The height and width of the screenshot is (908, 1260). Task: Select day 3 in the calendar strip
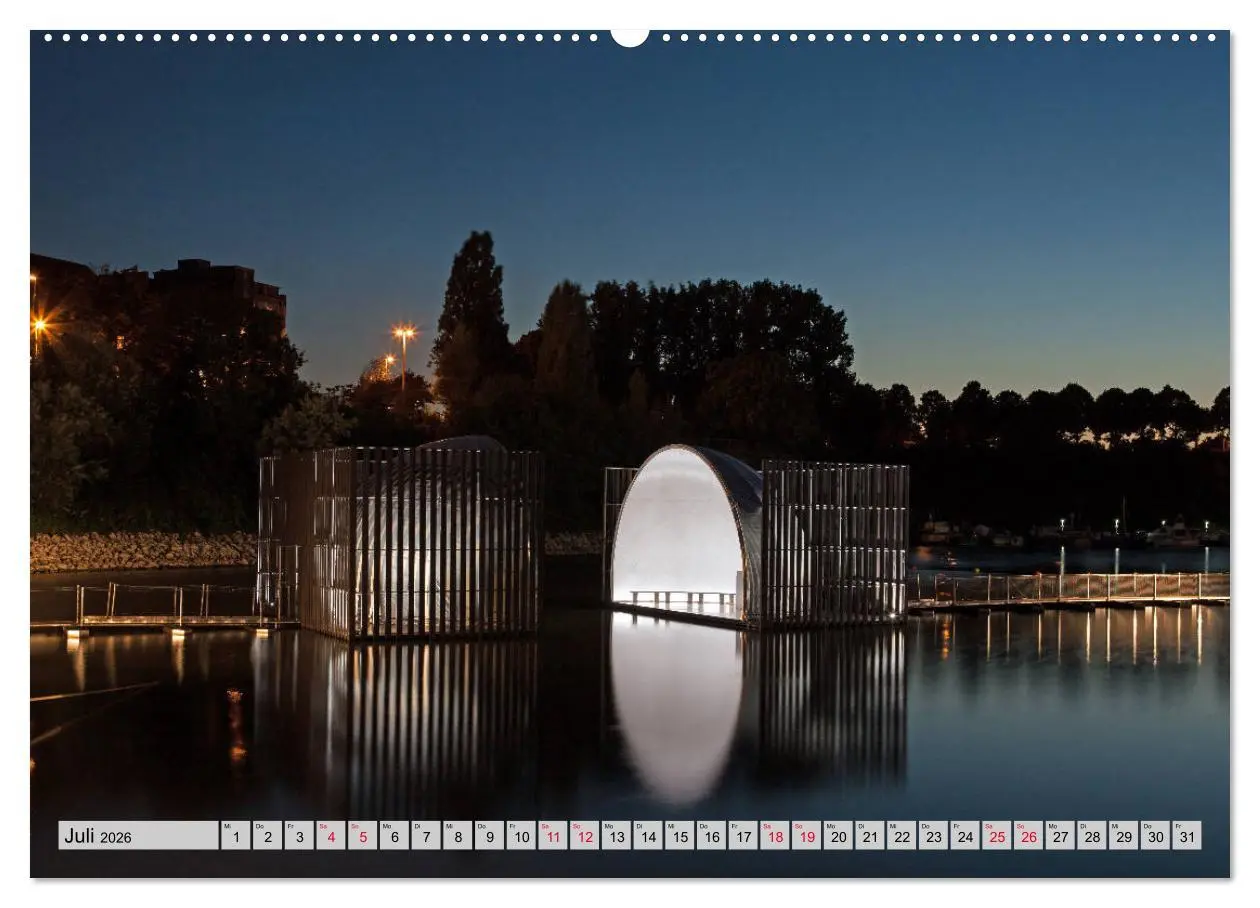coord(299,836)
